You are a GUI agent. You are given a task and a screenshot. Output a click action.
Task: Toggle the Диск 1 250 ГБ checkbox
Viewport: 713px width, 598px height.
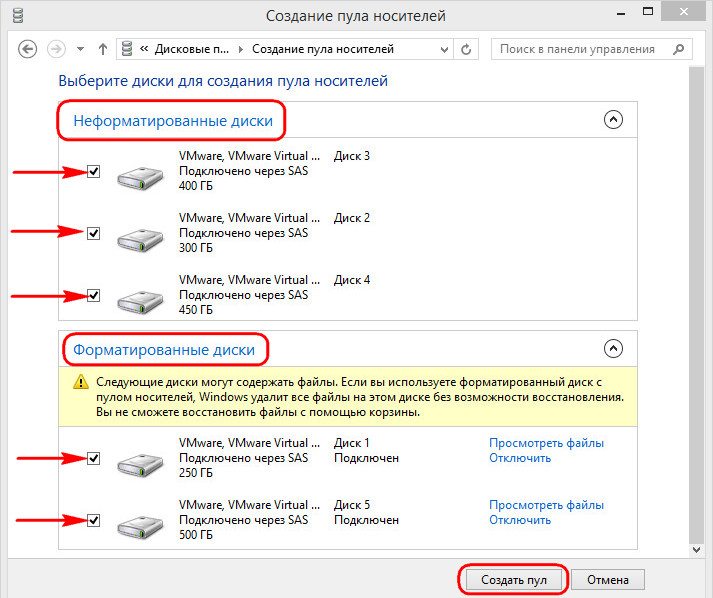pos(94,458)
